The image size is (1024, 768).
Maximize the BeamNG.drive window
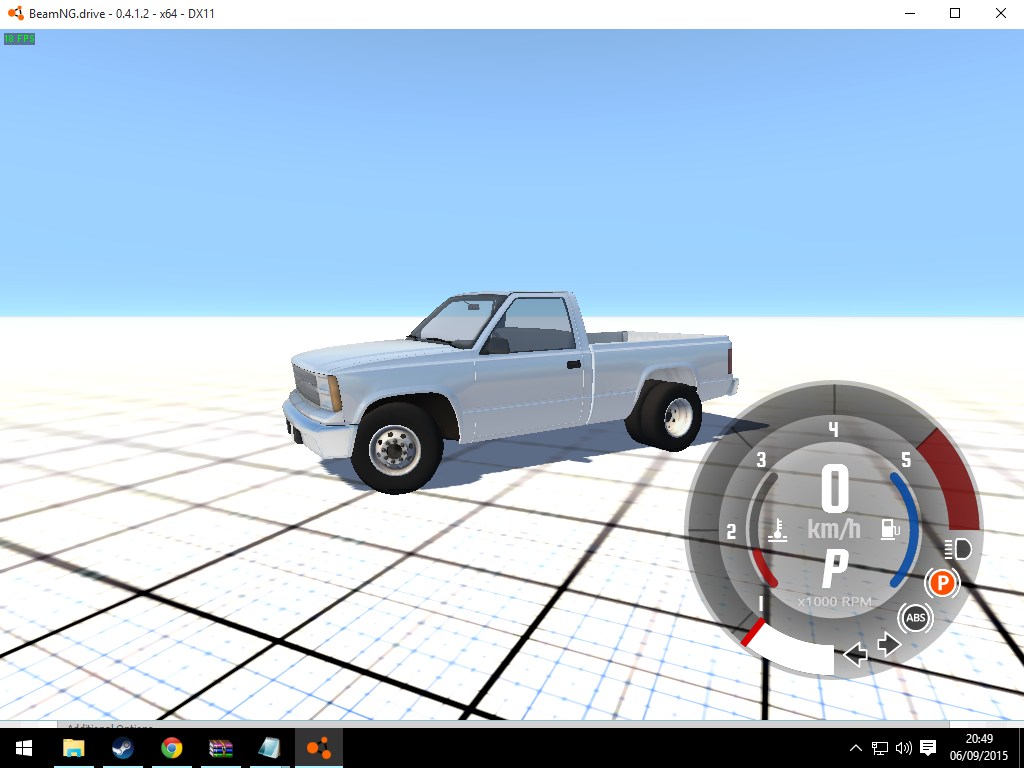coord(955,13)
